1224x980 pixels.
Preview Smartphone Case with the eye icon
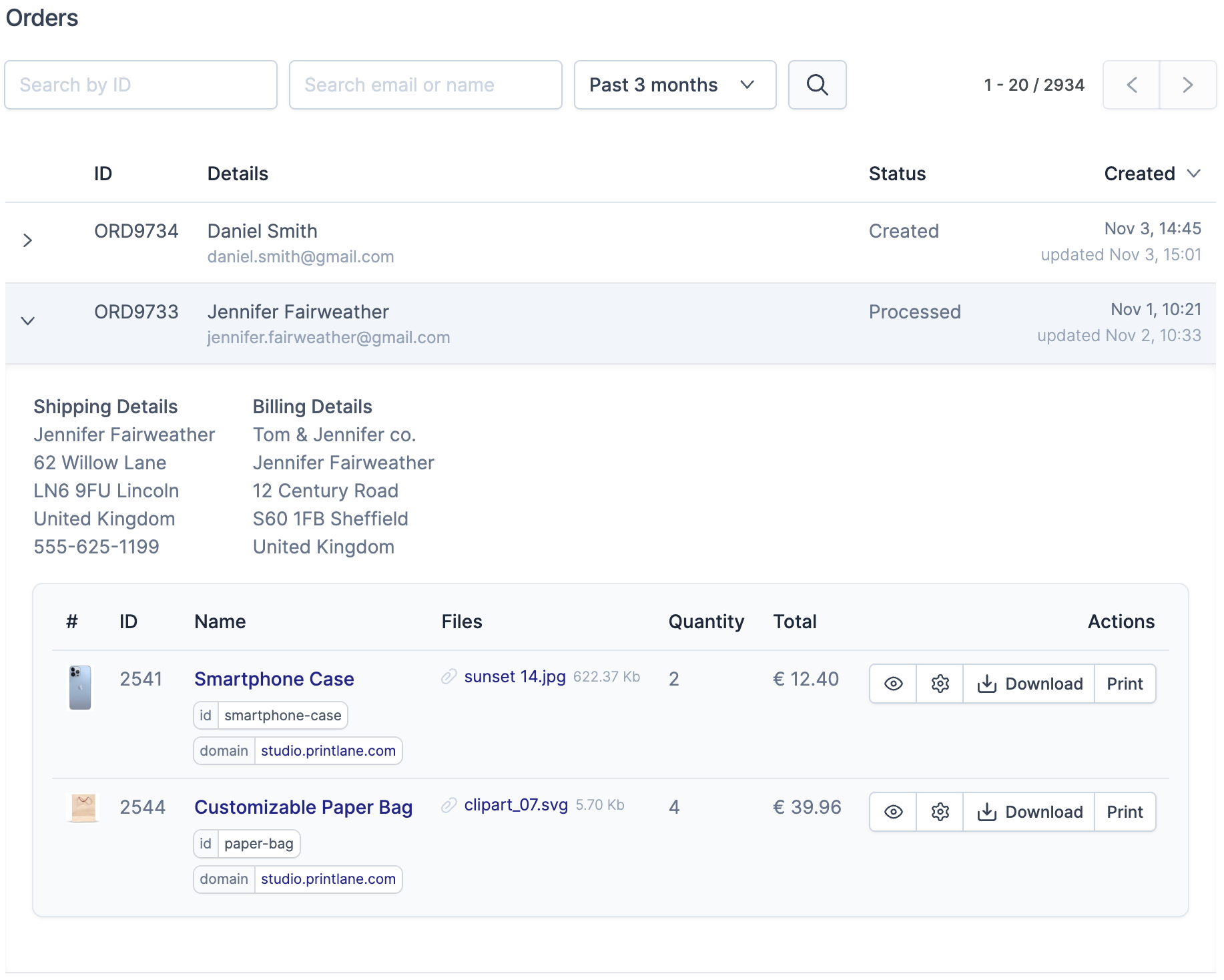click(x=892, y=684)
